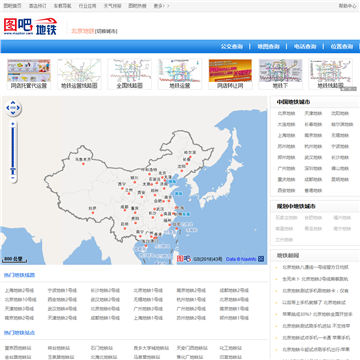The image size is (360, 360).
Task: Open the 地图查询 tab
Action: (x=268, y=46)
